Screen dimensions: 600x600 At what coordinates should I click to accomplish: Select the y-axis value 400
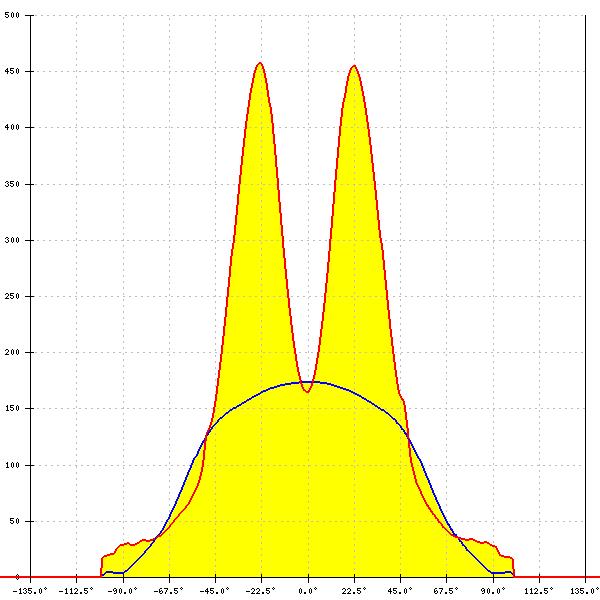11,127
